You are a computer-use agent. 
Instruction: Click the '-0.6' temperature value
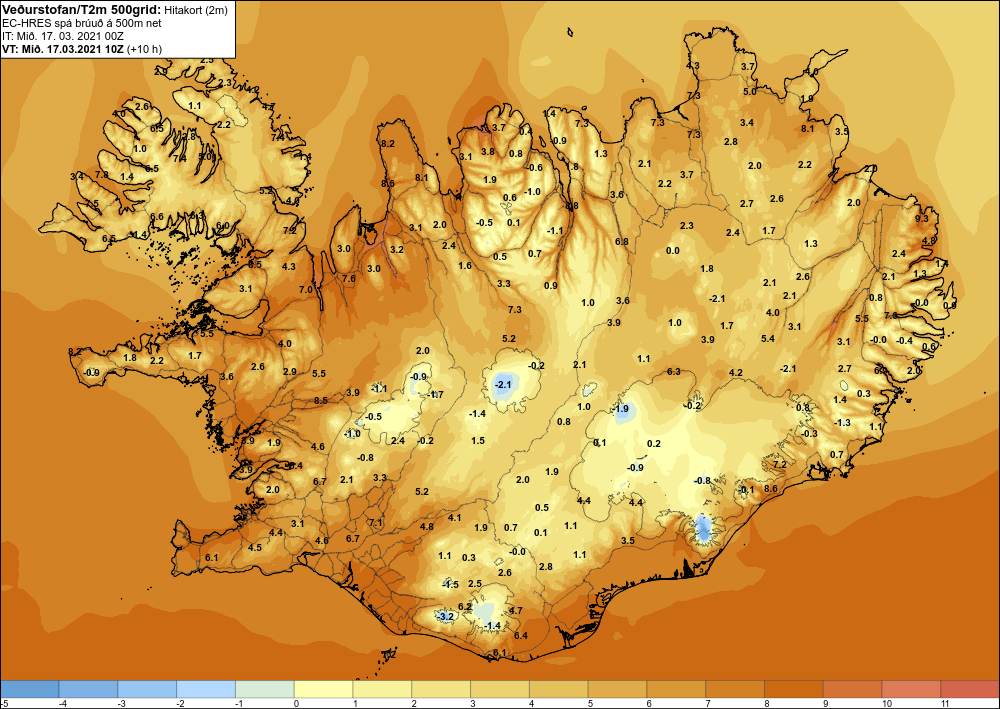pos(534,168)
